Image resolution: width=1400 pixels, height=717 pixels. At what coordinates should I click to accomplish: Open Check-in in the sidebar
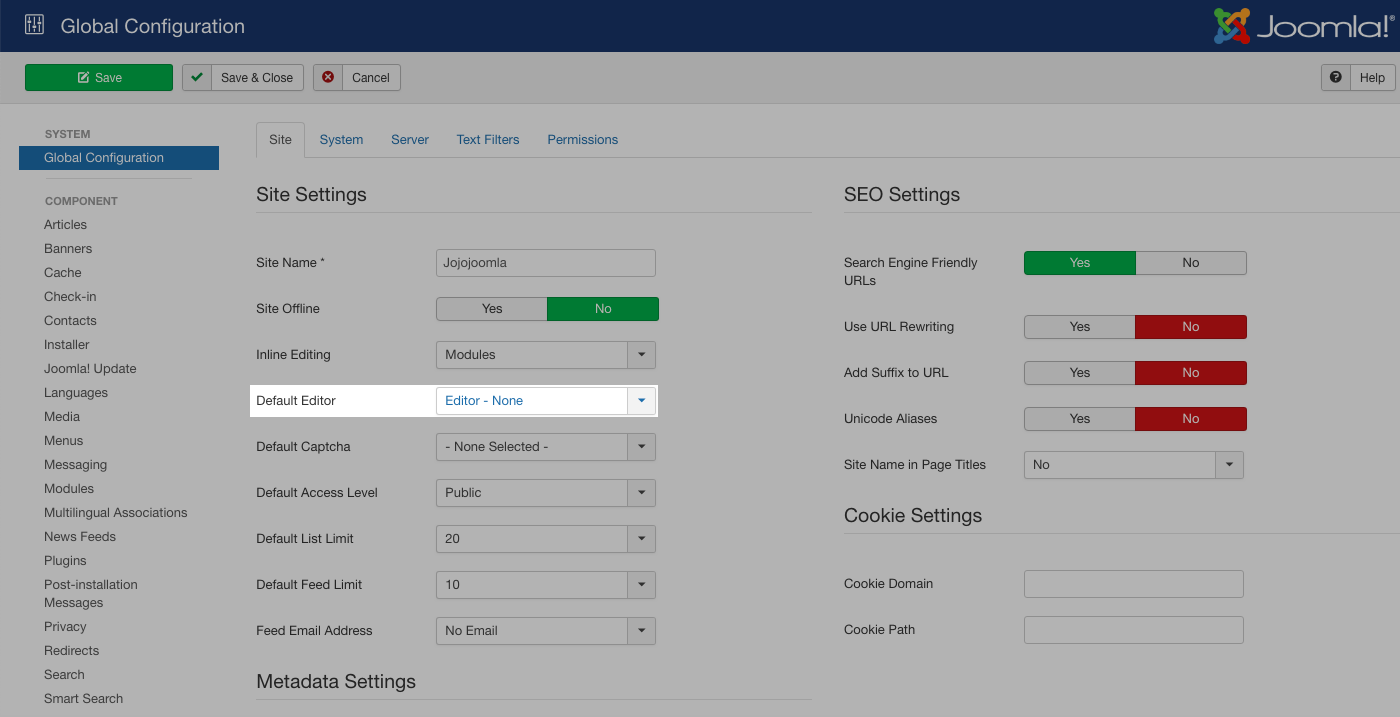coord(70,297)
